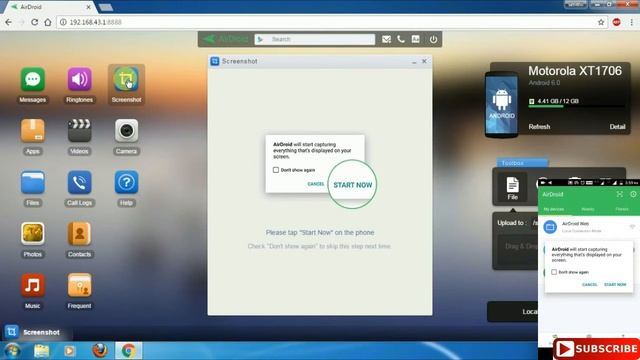Click the Subscribe button overlay
The width and height of the screenshot is (640, 360).
pos(597,349)
